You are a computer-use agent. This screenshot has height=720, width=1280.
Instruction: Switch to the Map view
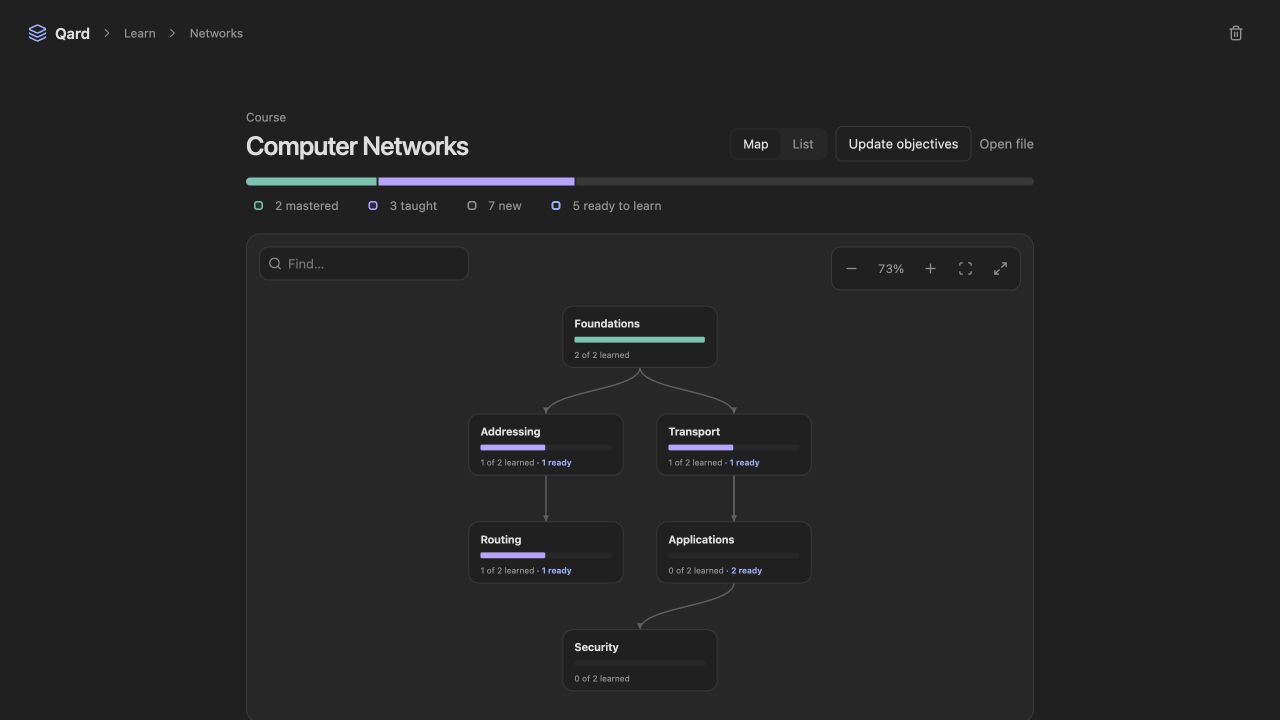[756, 144]
